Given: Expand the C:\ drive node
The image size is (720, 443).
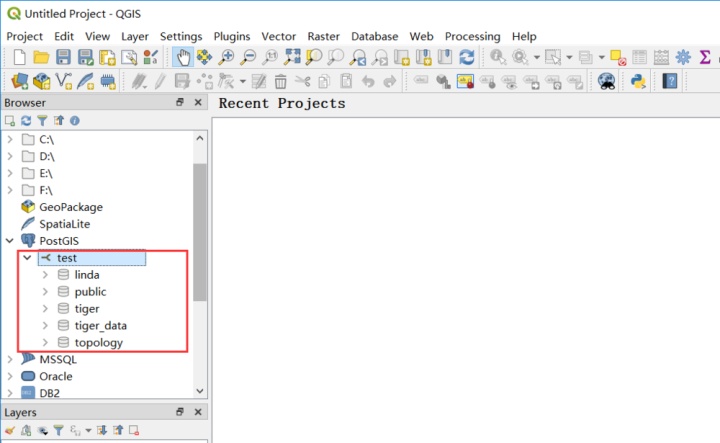Looking at the screenshot, I should [x=10, y=139].
